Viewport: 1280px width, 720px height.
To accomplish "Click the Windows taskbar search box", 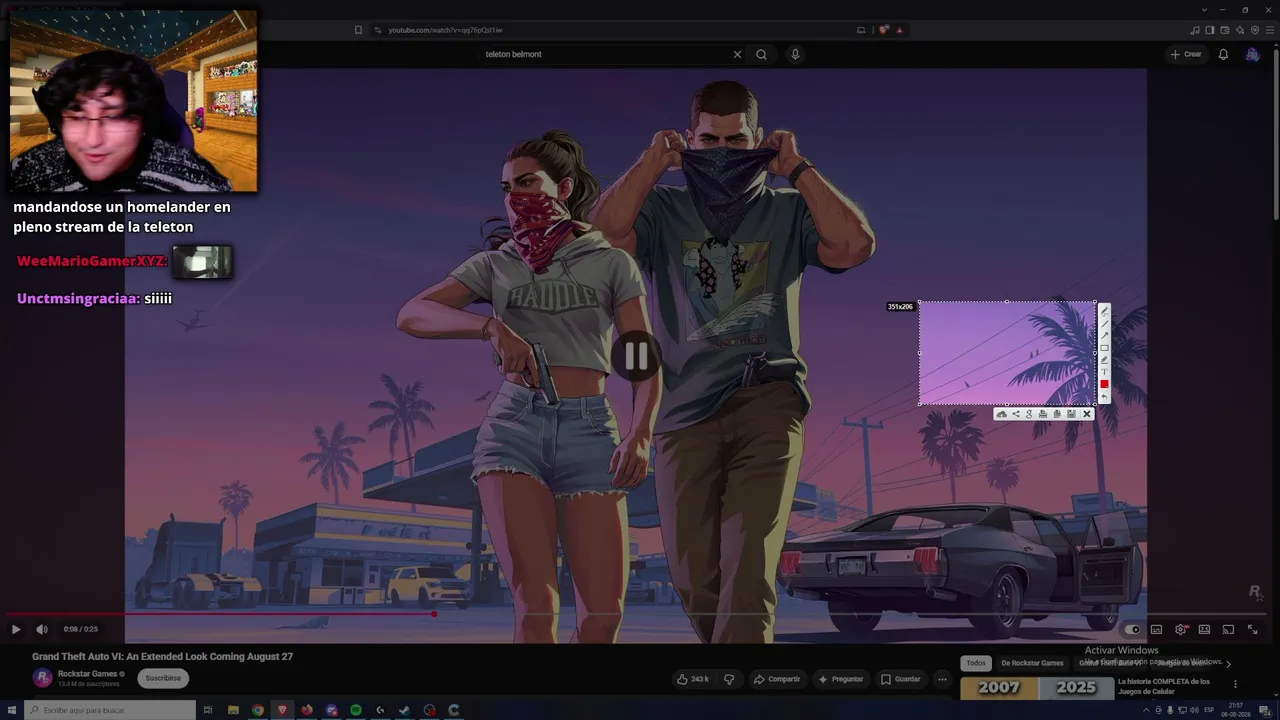I will click(x=111, y=710).
